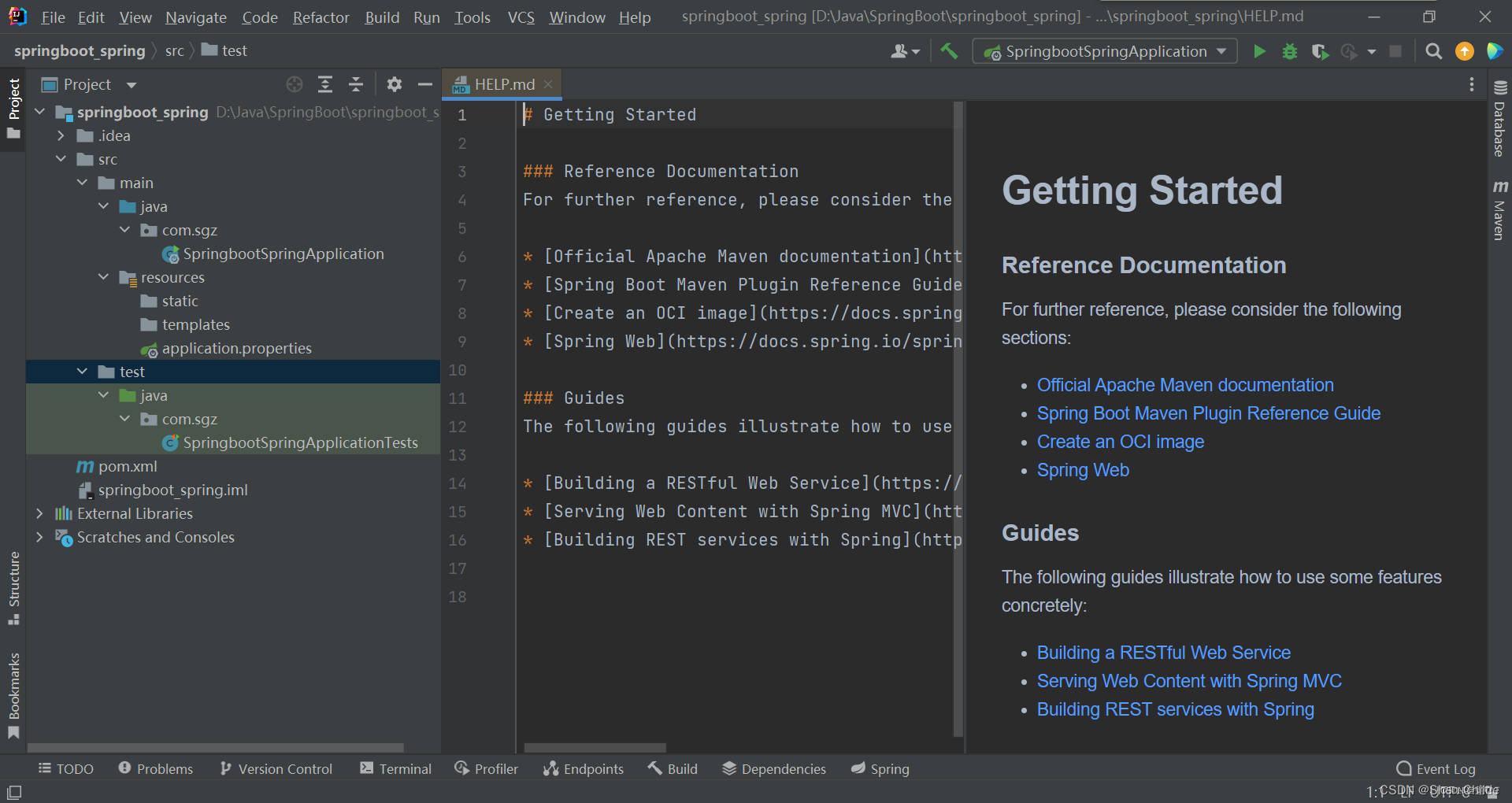Open Create an OCI image link
Viewport: 1512px width, 803px height.
click(x=1121, y=442)
